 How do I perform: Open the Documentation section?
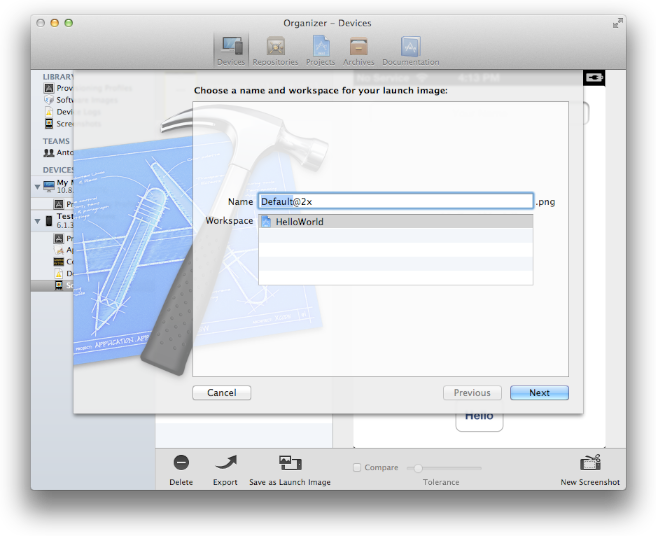pos(410,49)
